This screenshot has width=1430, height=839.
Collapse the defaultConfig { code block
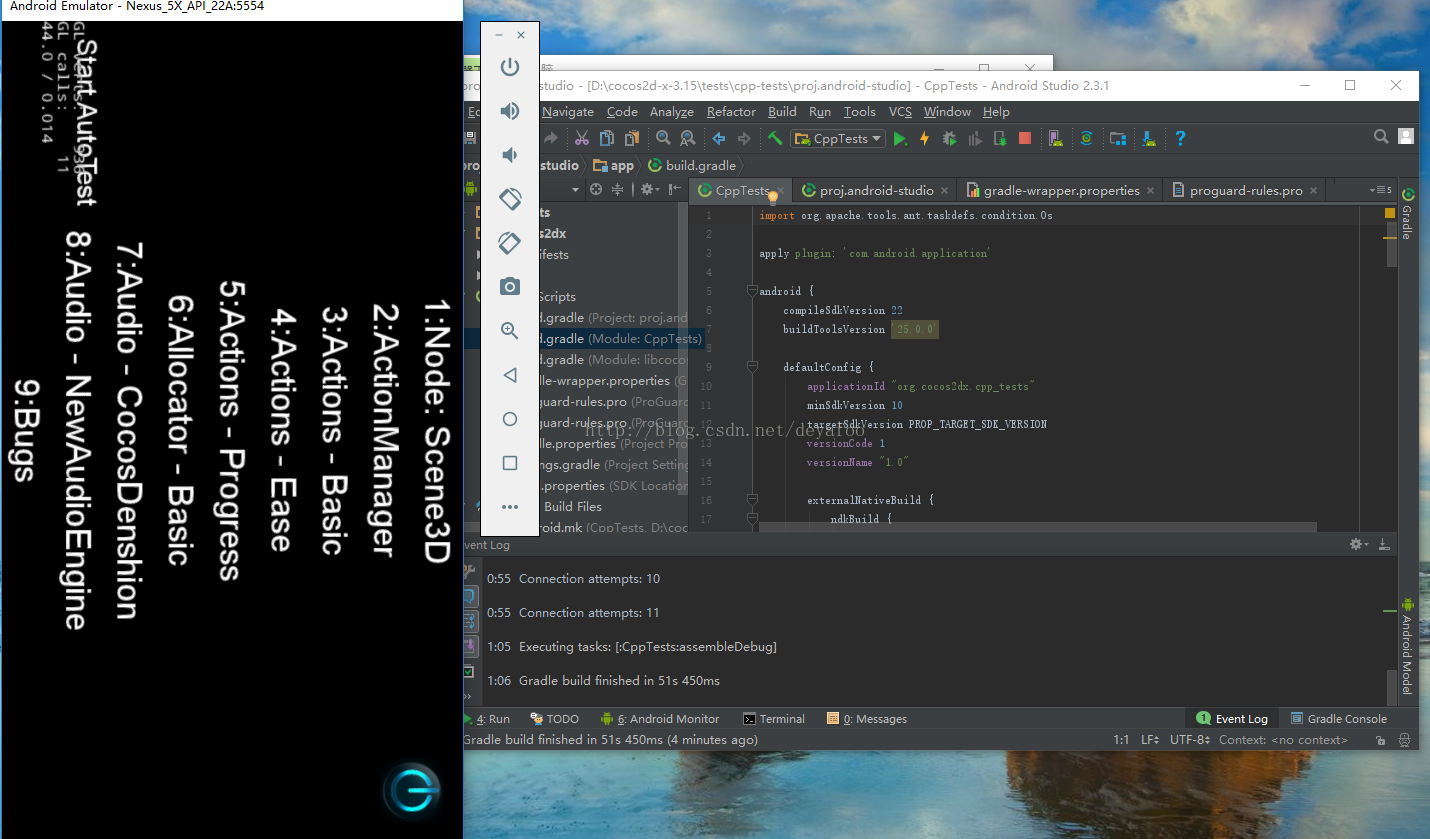pyautogui.click(x=751, y=367)
